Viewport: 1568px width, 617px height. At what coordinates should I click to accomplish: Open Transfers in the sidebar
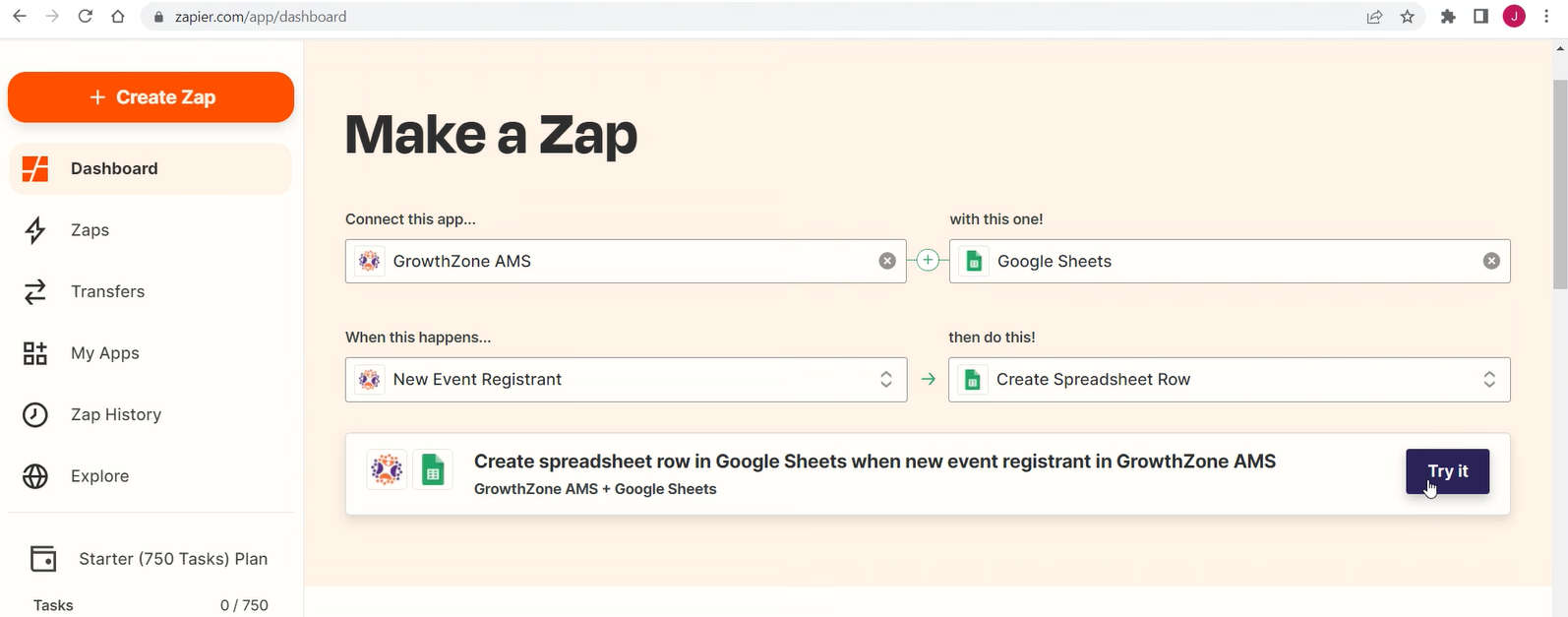tap(151, 291)
